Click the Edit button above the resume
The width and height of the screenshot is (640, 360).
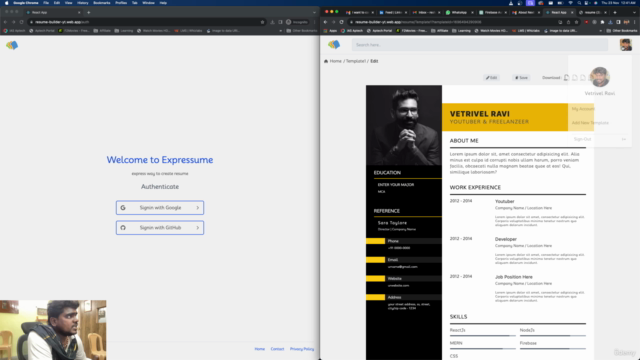click(491, 78)
